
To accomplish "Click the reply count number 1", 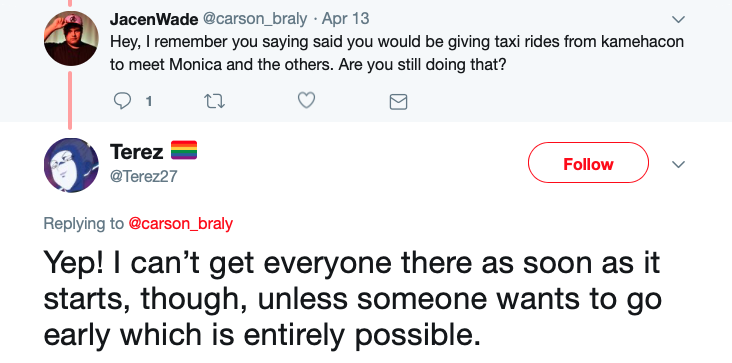I will pyautogui.click(x=148, y=101).
